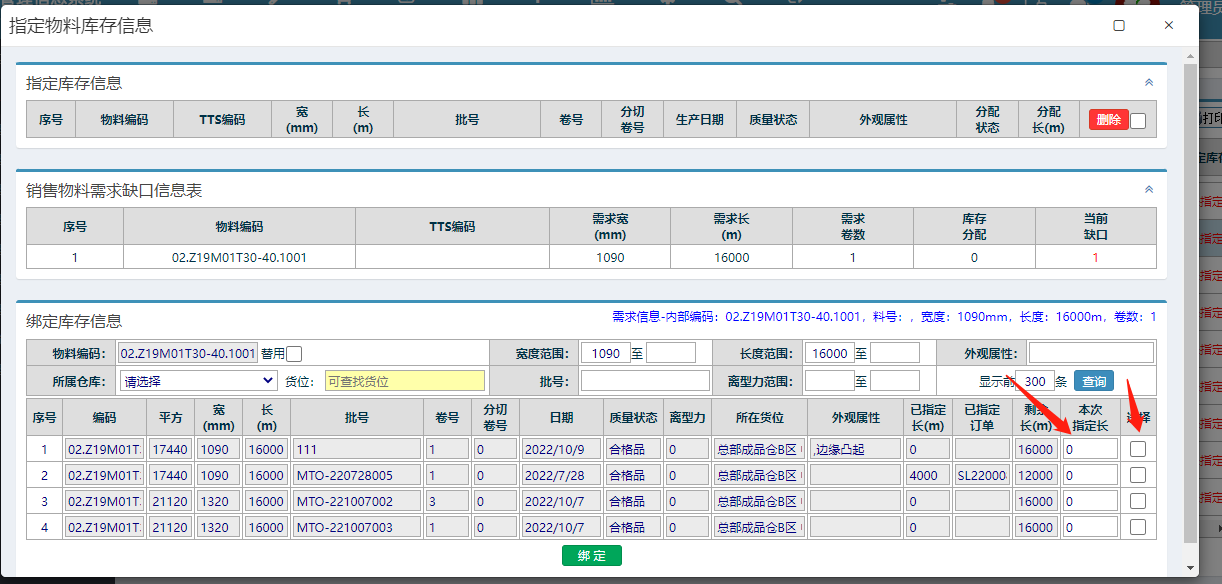The width and height of the screenshot is (1222, 584).
Task: Open the 所属仓库 dropdown
Action: pyautogui.click(x=198, y=381)
